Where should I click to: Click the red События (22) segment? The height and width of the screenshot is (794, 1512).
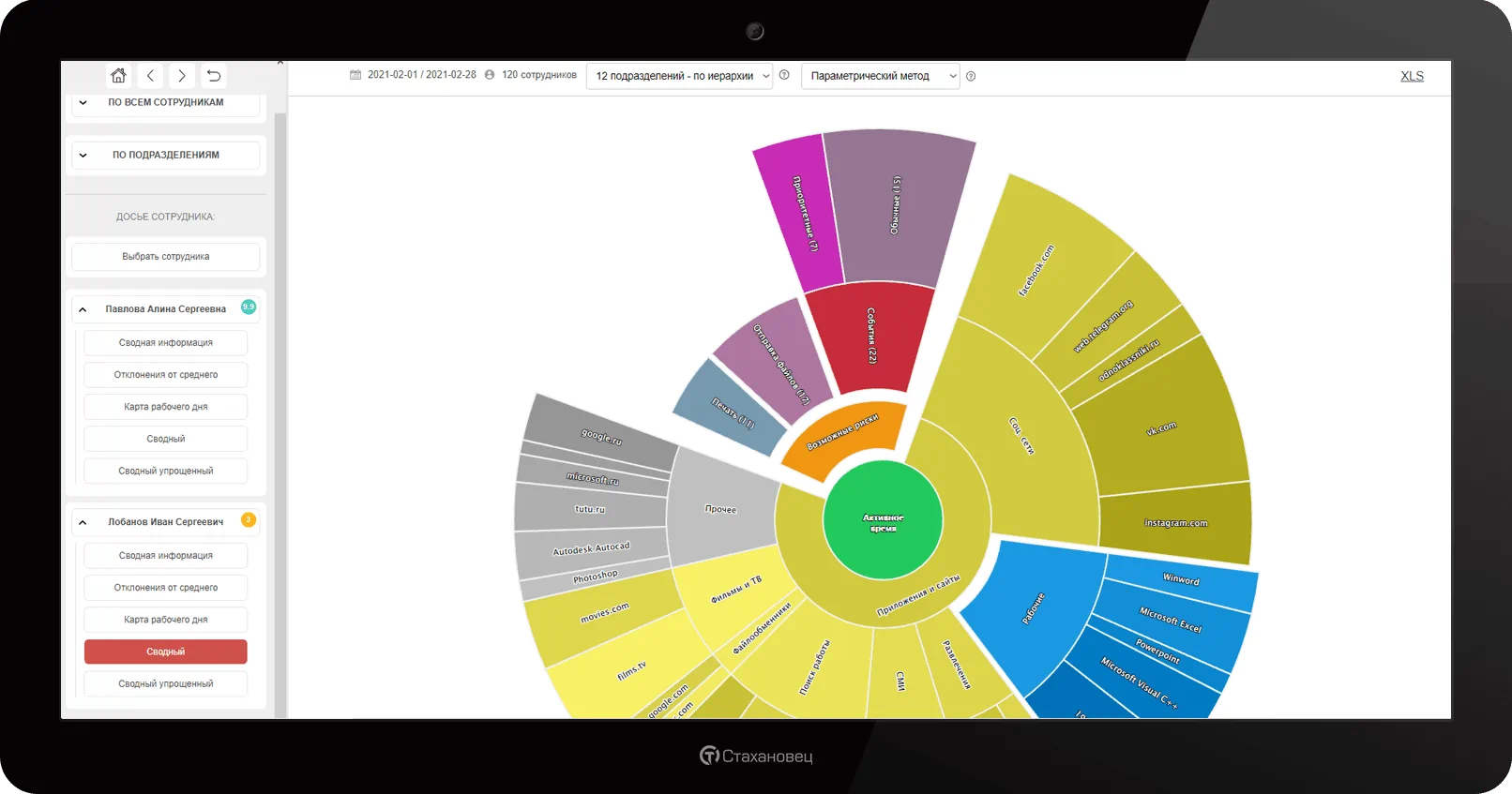(x=872, y=337)
